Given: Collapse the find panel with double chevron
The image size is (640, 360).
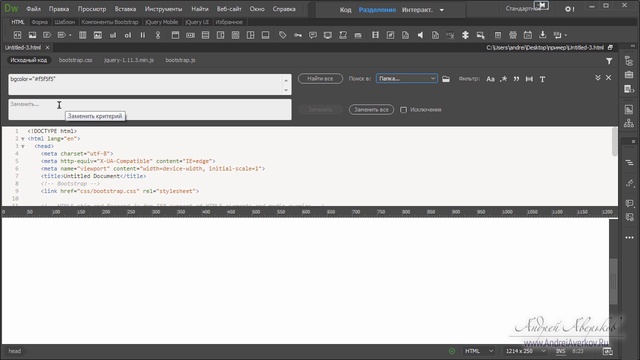Looking at the screenshot, I should pyautogui.click(x=598, y=78).
